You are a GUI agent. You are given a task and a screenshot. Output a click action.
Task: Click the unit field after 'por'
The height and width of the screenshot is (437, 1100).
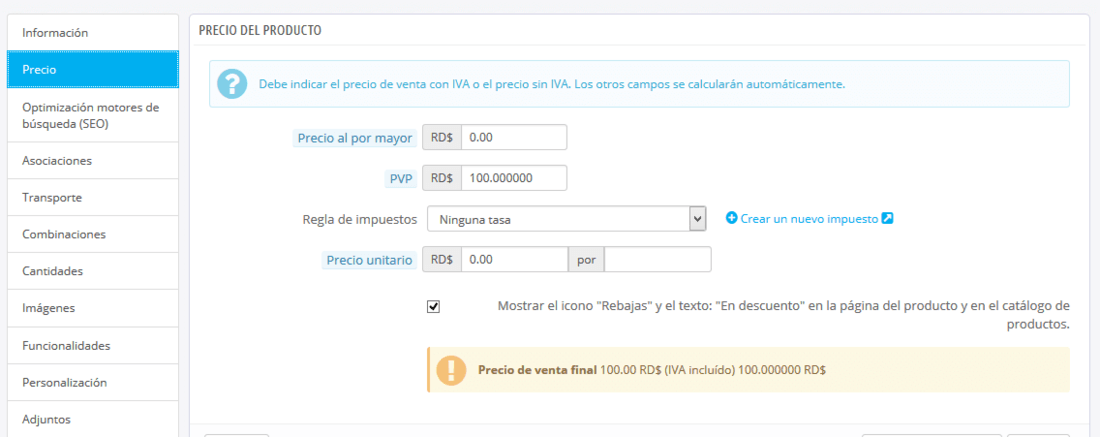click(657, 260)
